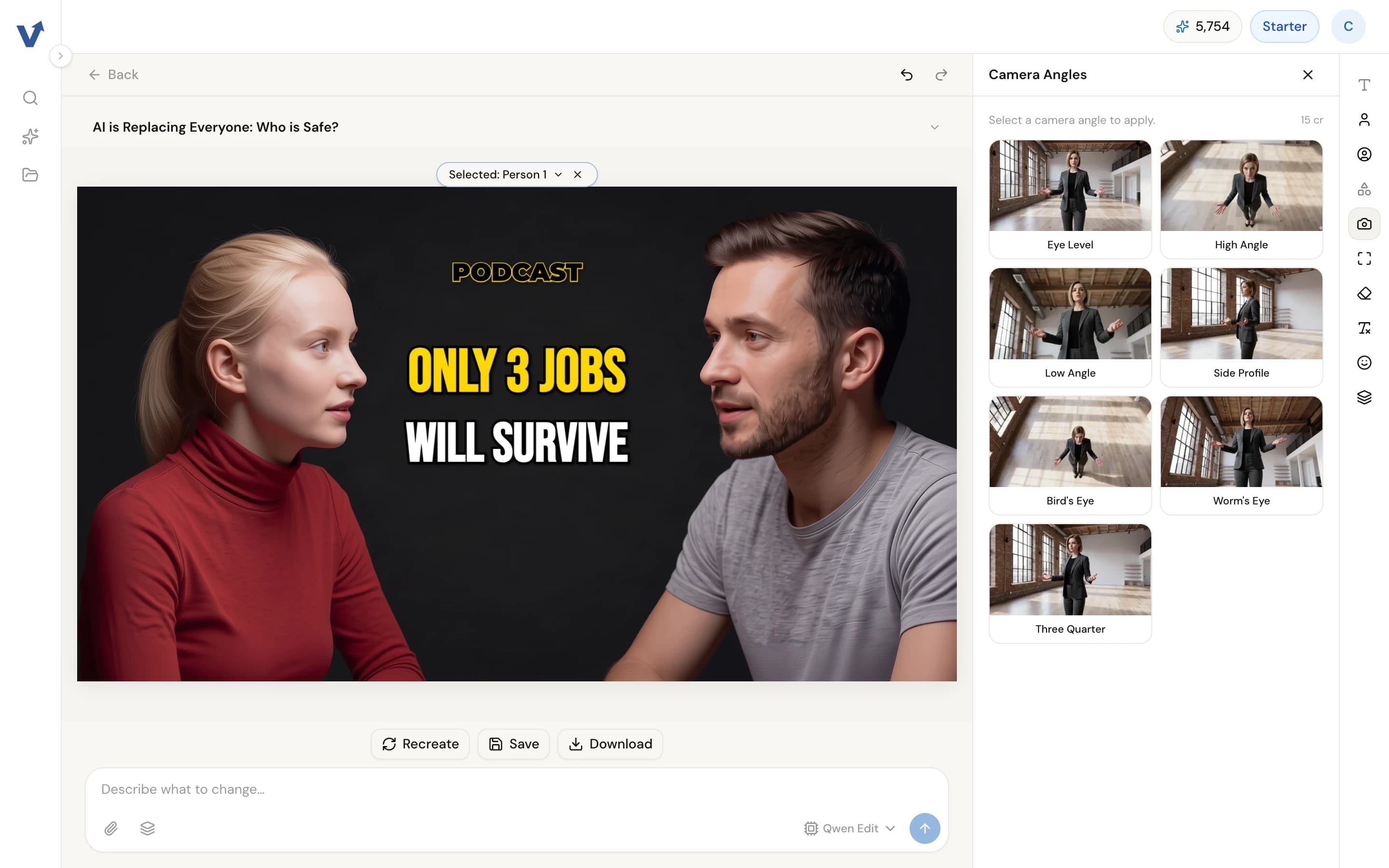Apply the Bird's Eye camera angle
Image resolution: width=1389 pixels, height=868 pixels.
point(1070,455)
